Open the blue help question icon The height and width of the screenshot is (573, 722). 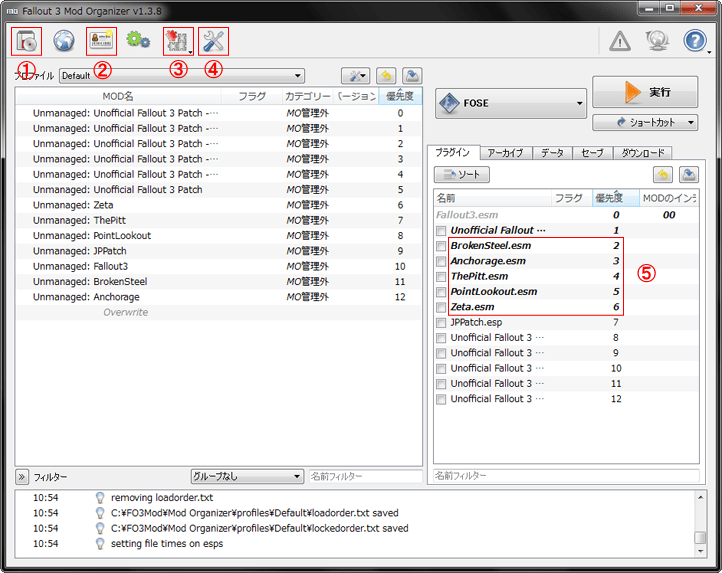pyautogui.click(x=694, y=41)
